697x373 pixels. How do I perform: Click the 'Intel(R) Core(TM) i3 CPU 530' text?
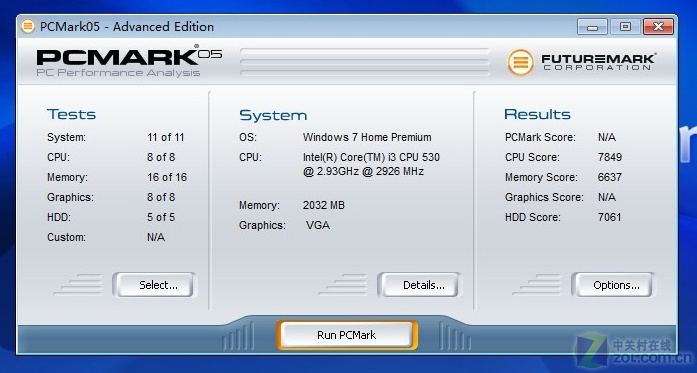point(371,157)
